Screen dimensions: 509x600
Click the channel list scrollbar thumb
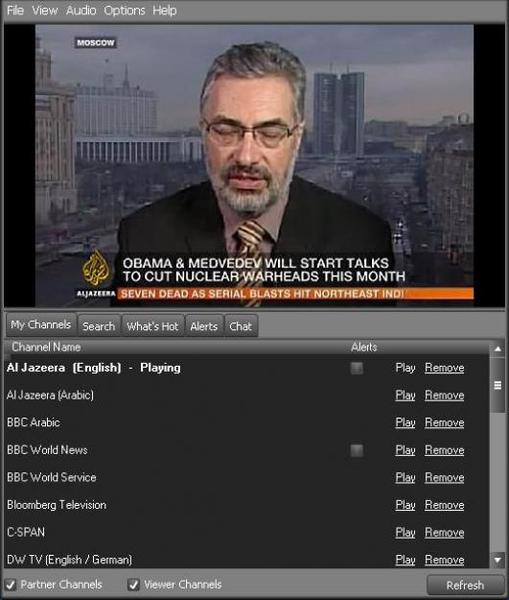[x=498, y=385]
